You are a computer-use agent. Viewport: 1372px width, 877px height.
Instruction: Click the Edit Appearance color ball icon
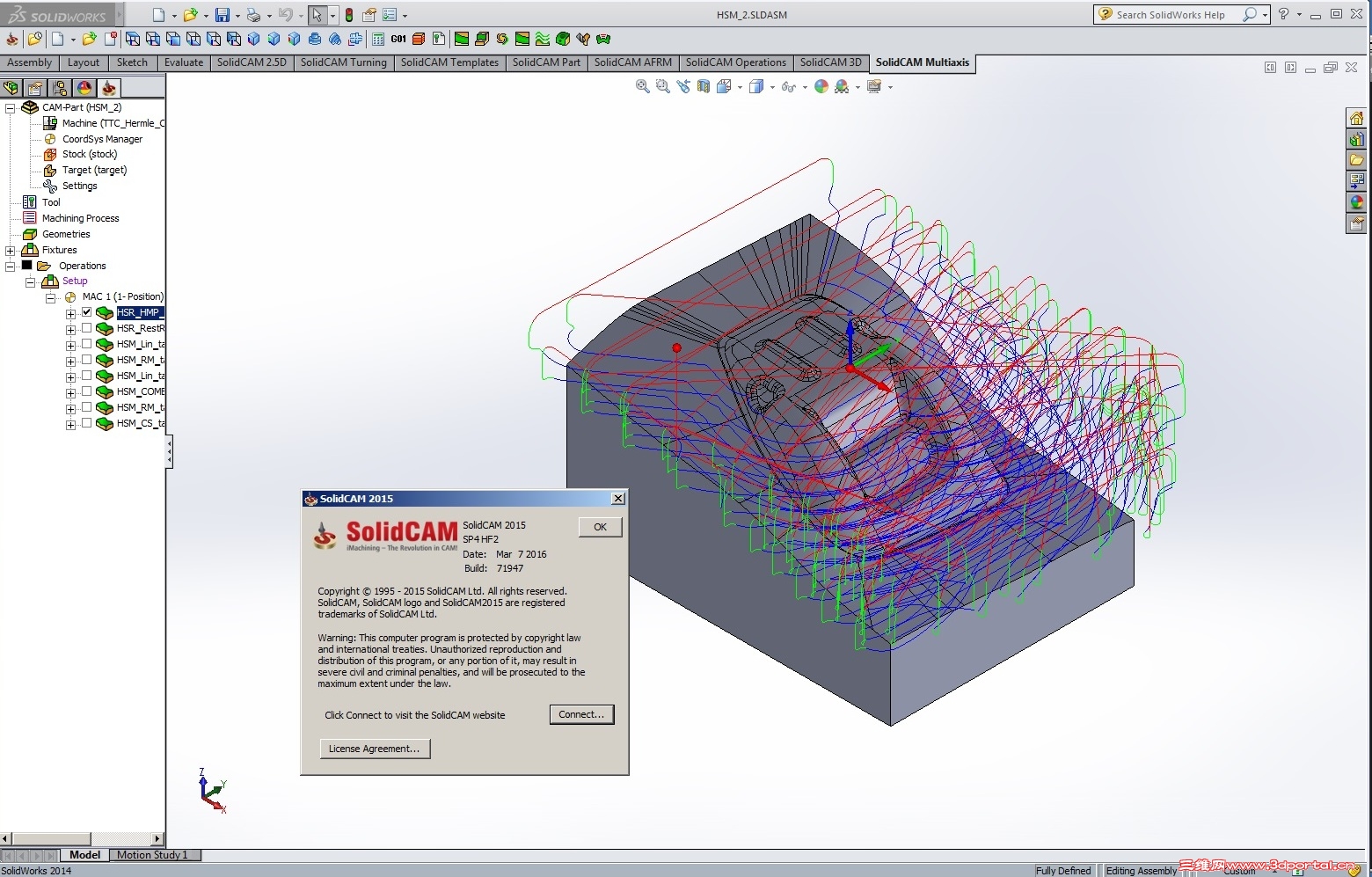821,86
